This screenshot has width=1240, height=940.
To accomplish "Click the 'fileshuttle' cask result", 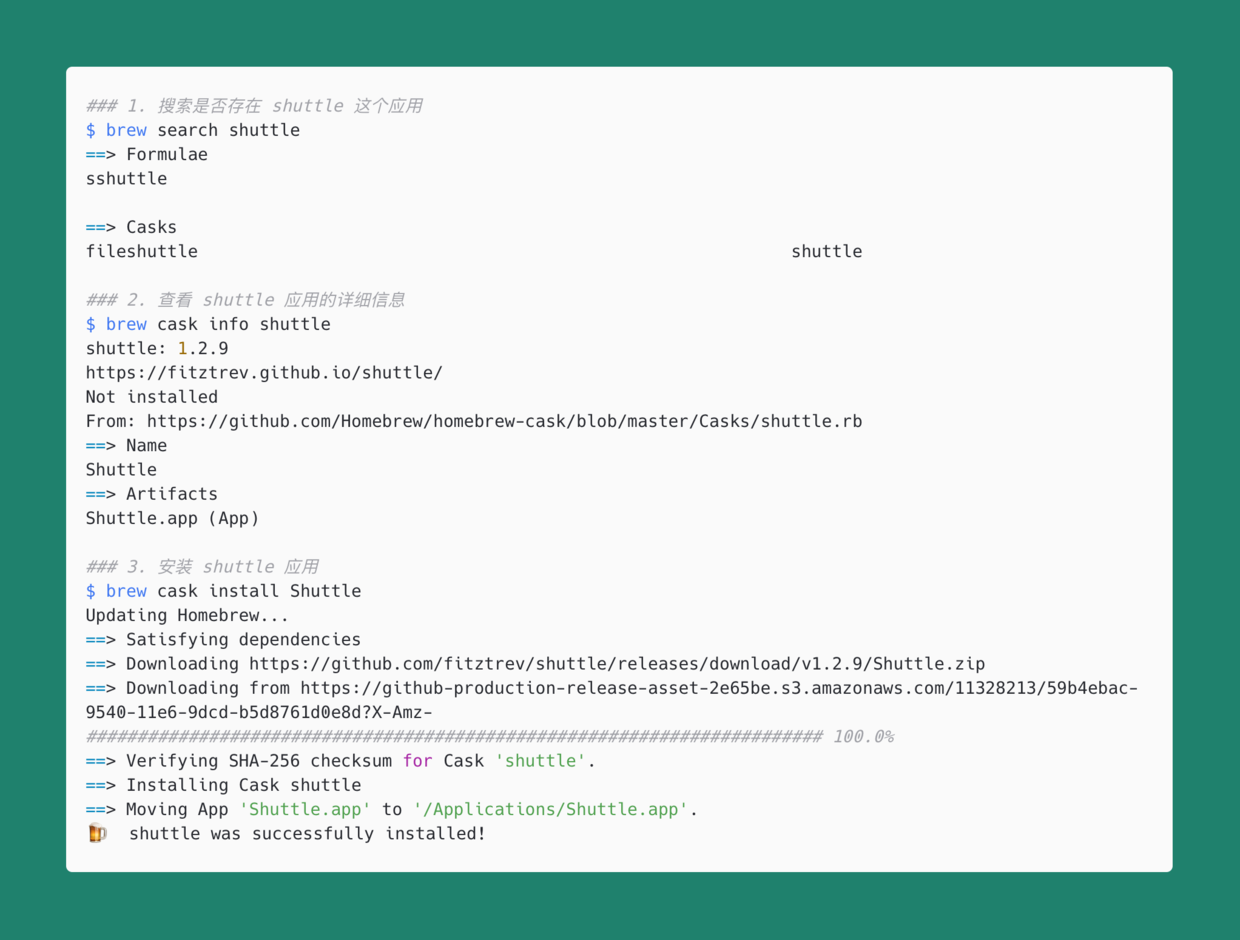I will 142,252.
